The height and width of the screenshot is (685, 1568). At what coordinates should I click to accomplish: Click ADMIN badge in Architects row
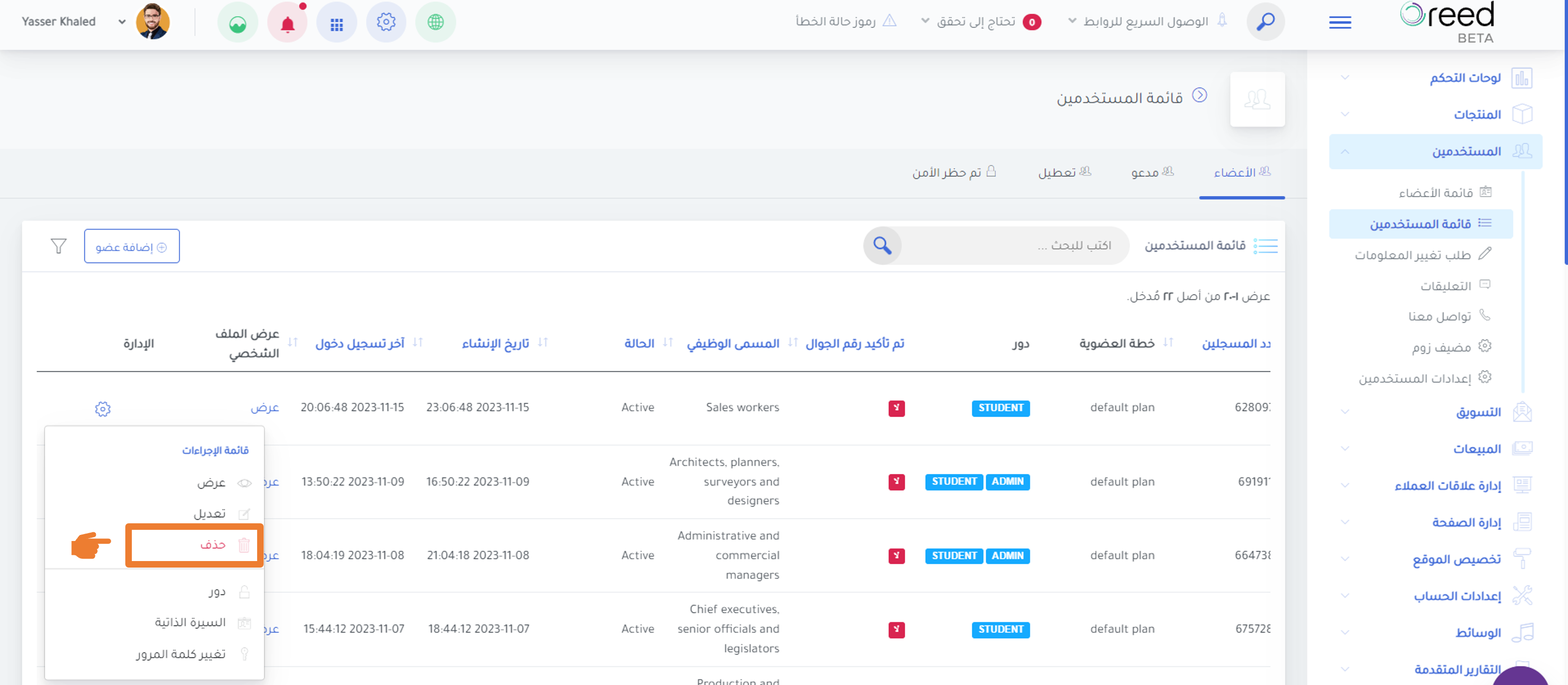click(x=1008, y=482)
